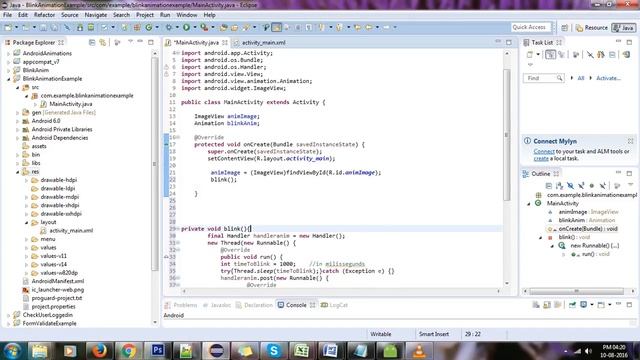Open Skype from the taskbar
The width and height of the screenshot is (640, 360).
pos(274,351)
